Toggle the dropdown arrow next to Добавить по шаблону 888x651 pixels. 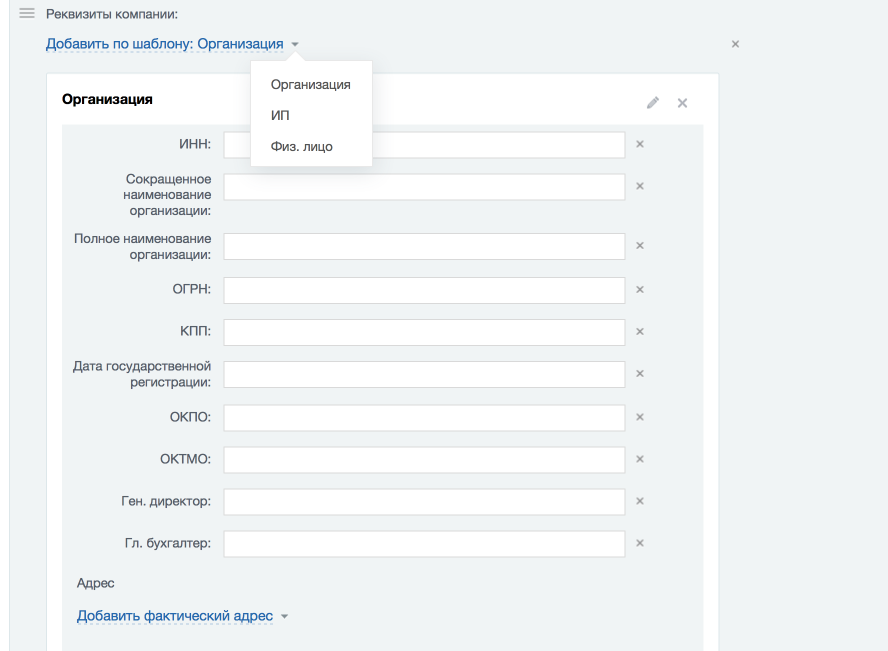pyautogui.click(x=295, y=44)
